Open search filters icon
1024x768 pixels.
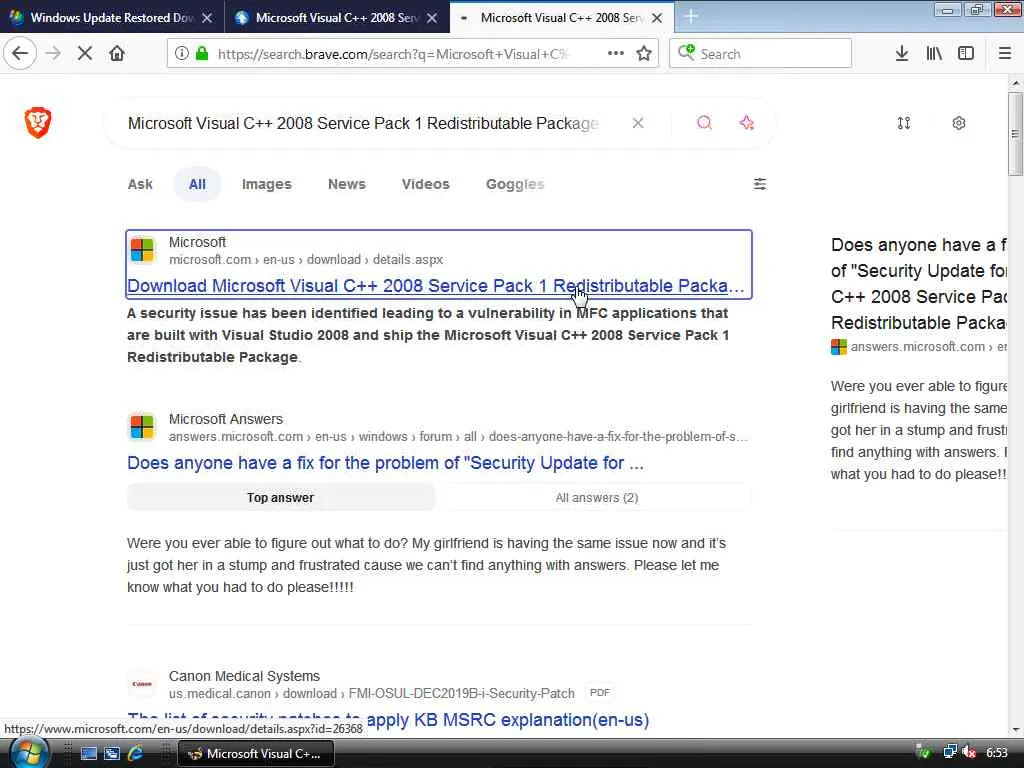click(x=760, y=184)
